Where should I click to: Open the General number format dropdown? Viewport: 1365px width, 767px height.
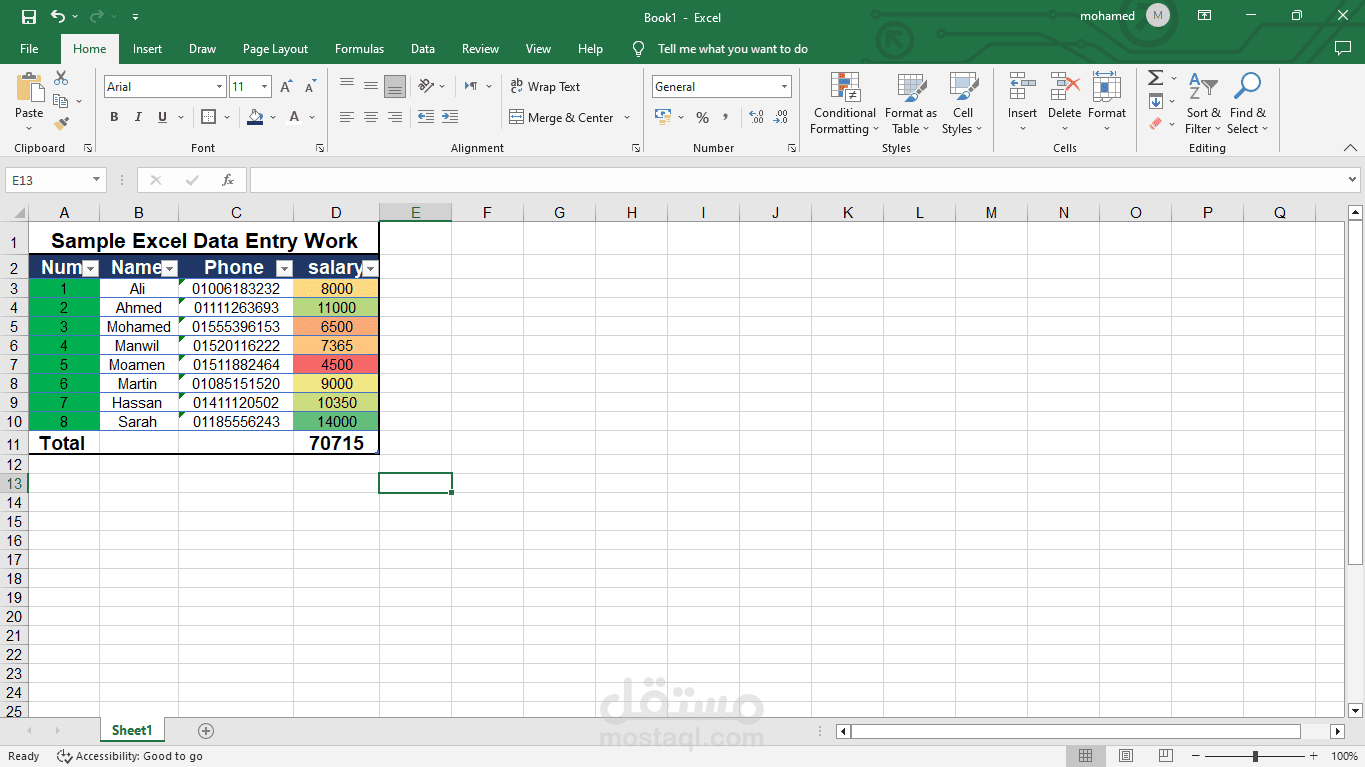point(784,87)
